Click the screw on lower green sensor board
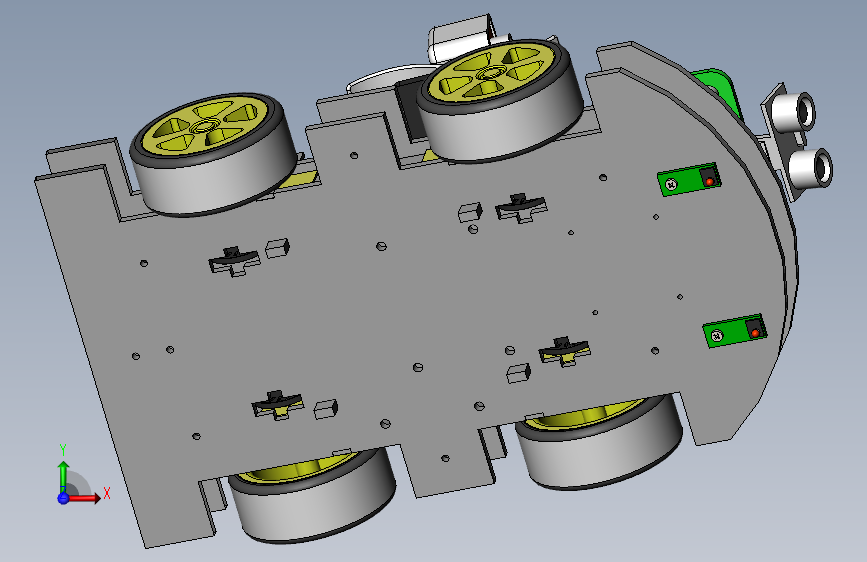Screen dimensions: 867x562 [717, 335]
